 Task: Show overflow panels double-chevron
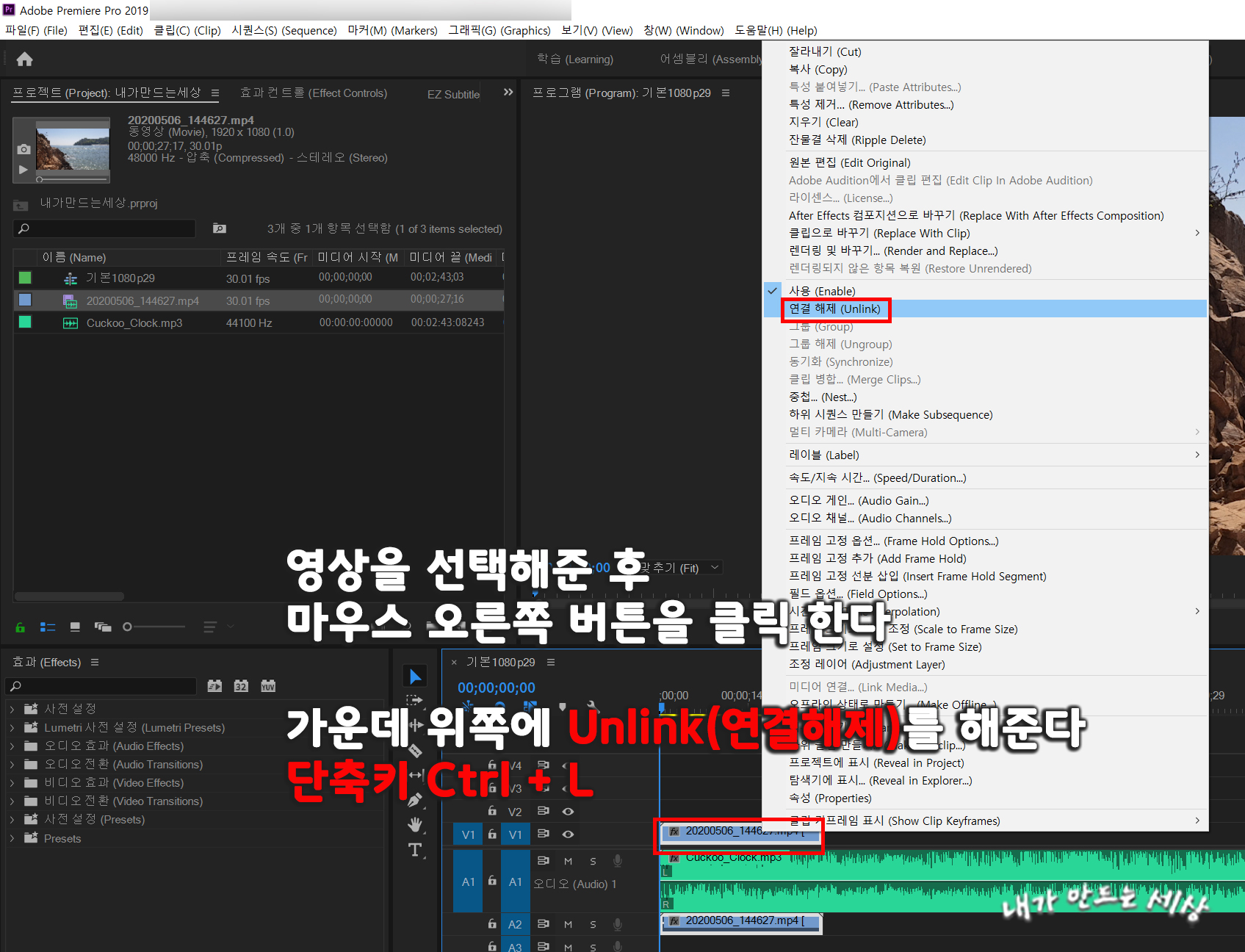point(508,93)
